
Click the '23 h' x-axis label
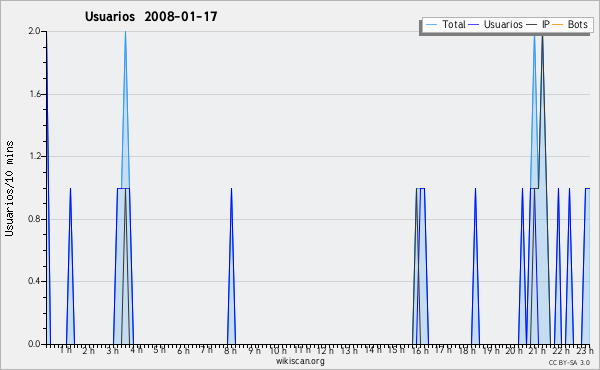[585, 350]
